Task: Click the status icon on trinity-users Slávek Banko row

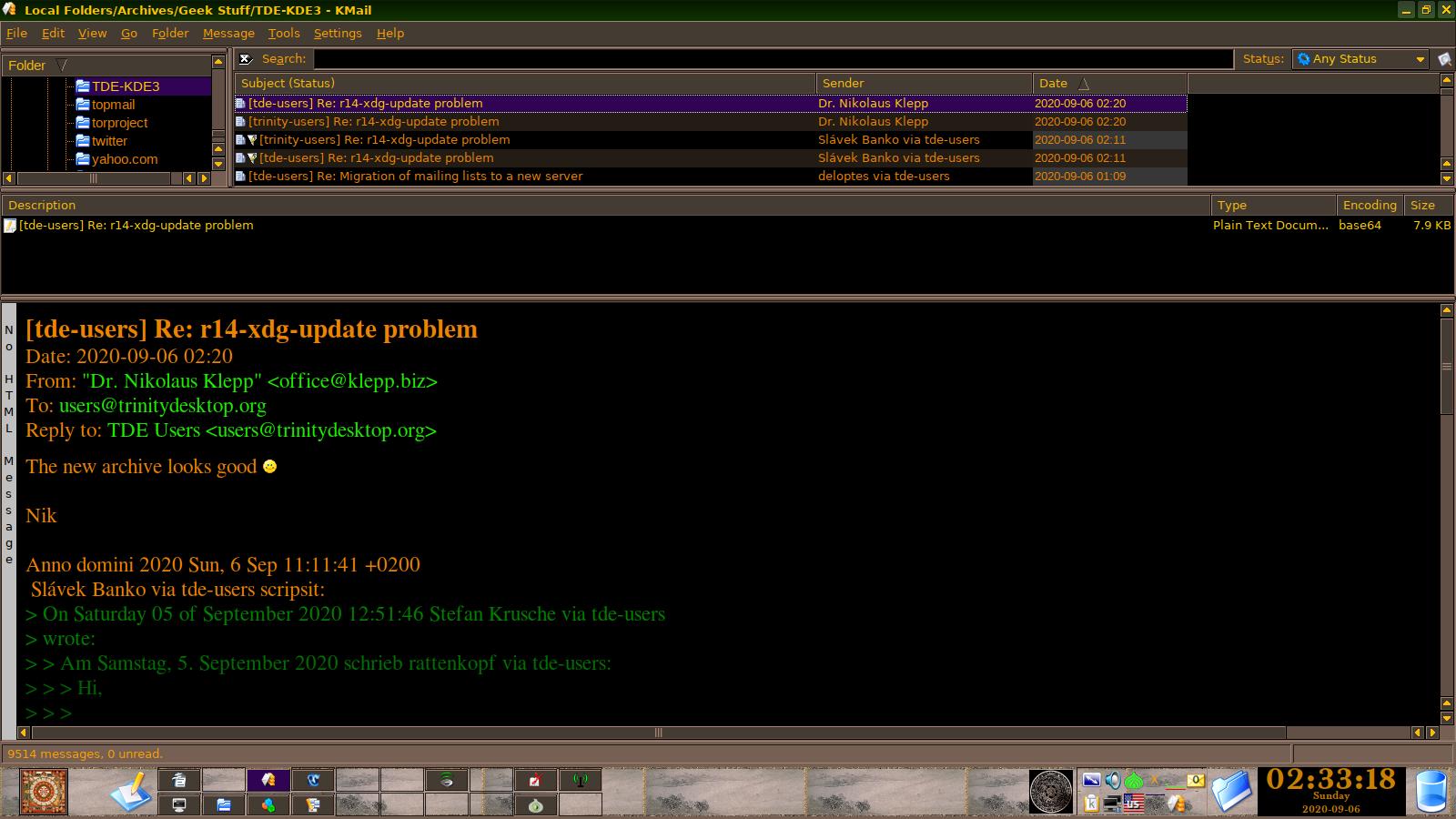Action: coord(253,140)
